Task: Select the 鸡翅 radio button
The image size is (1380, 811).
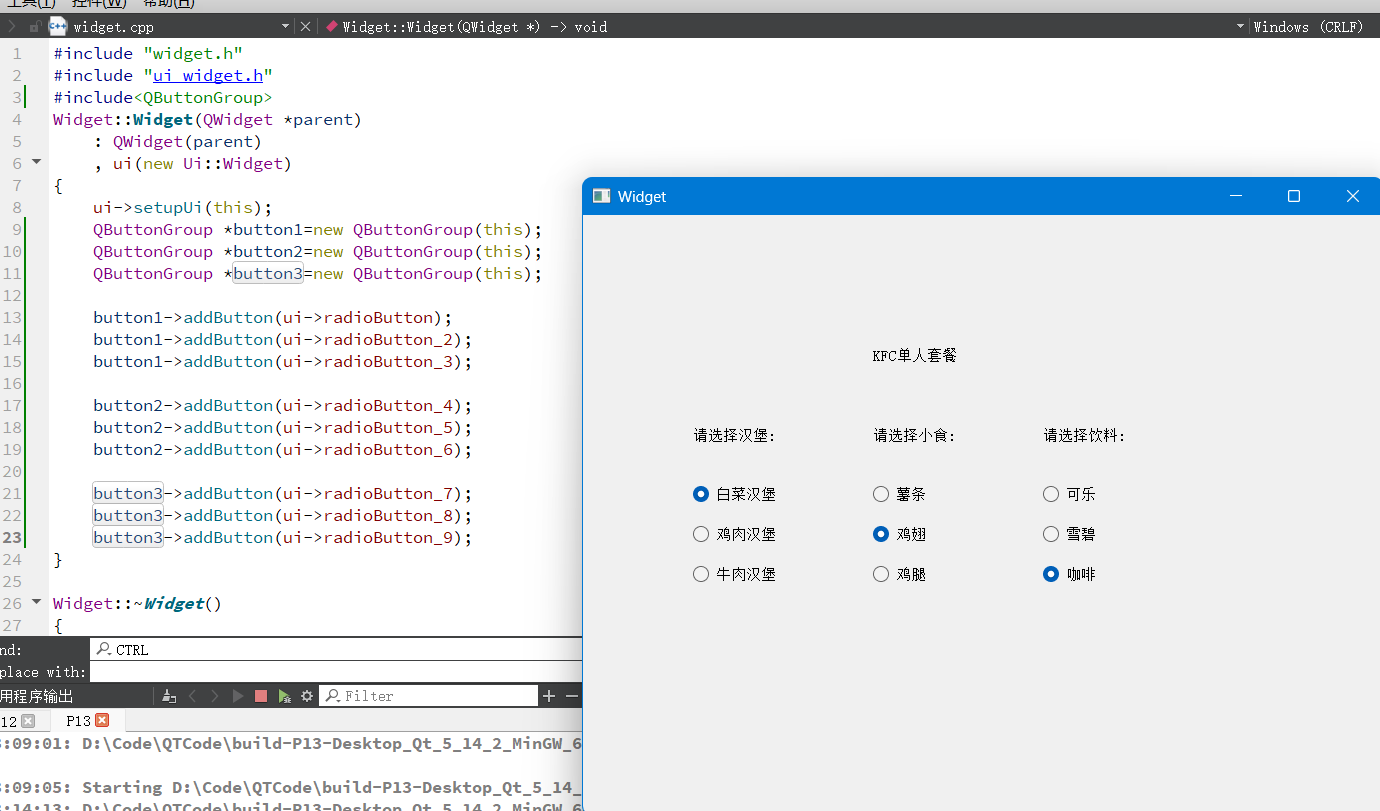Action: (x=899, y=534)
